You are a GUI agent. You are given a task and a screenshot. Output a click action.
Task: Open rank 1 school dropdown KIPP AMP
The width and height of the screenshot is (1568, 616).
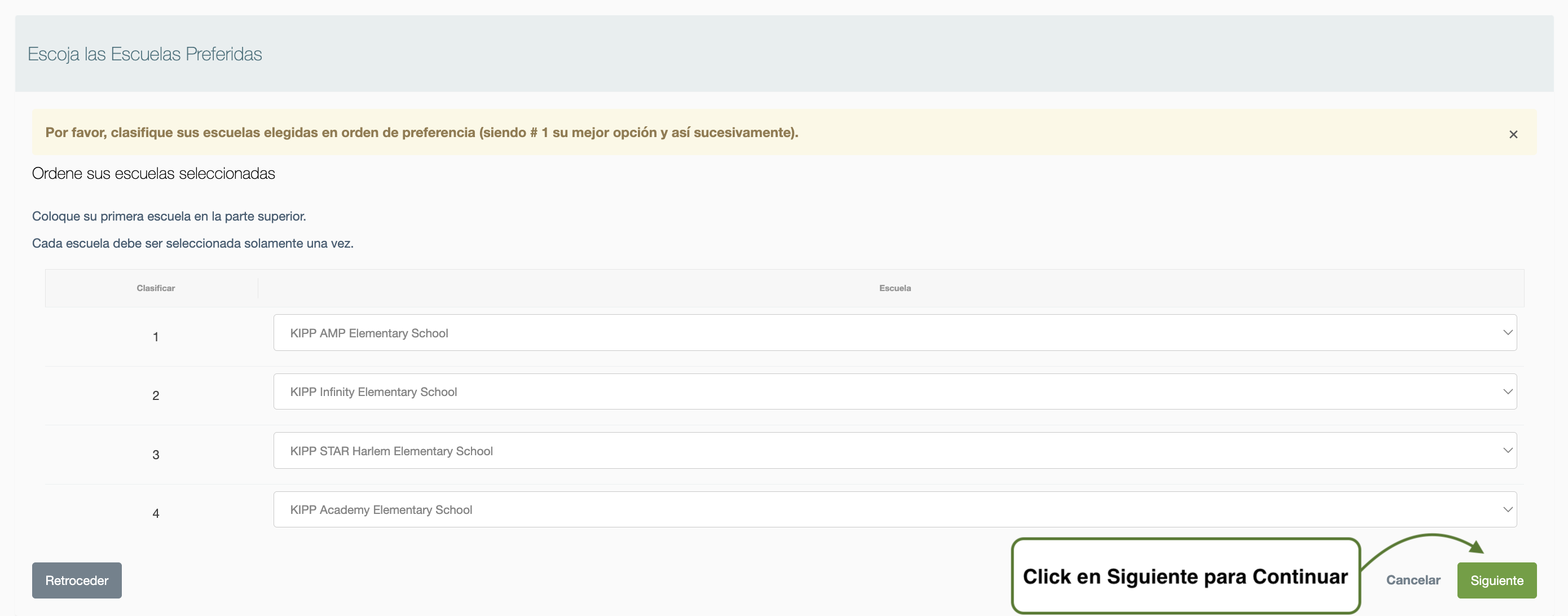click(x=895, y=333)
